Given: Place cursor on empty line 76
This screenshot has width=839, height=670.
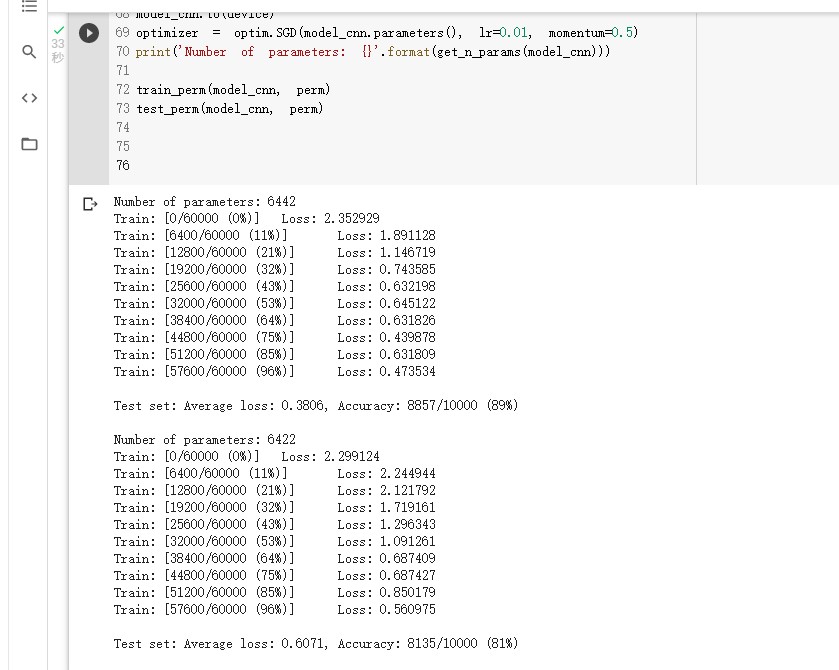Looking at the screenshot, I should (x=300, y=165).
